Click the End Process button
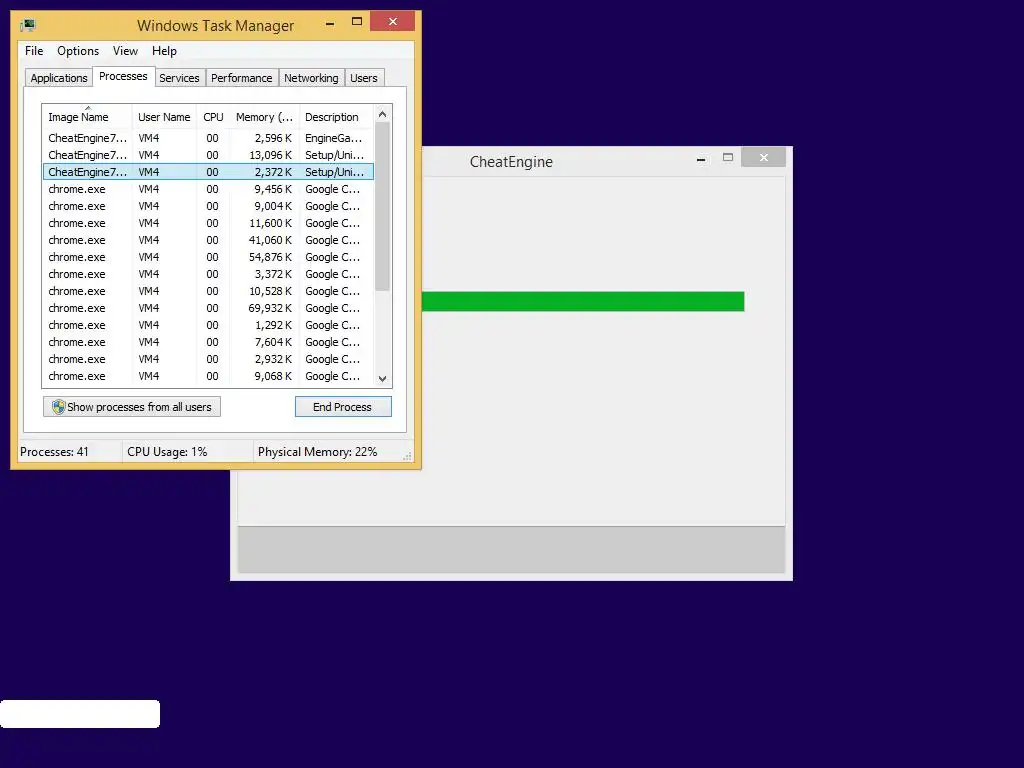1024x768 pixels. 343,407
